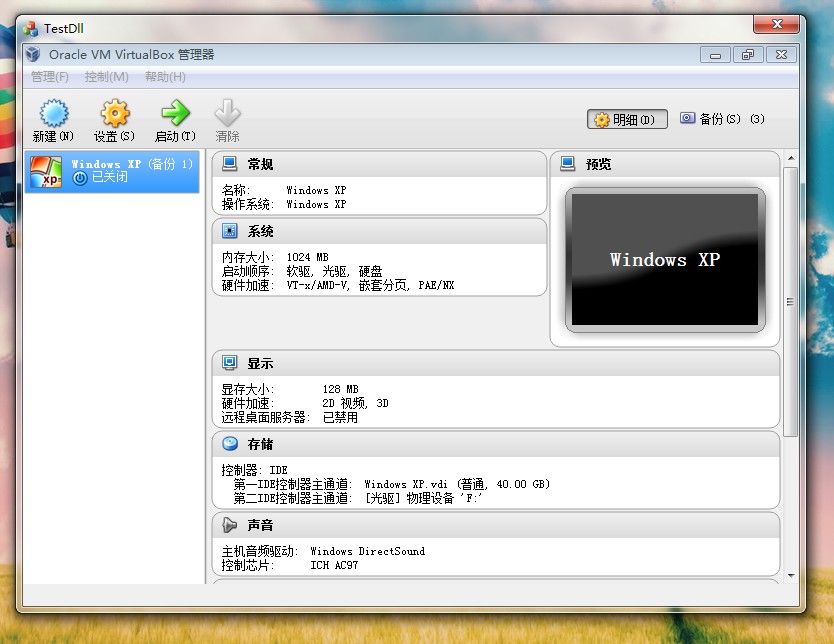The height and width of the screenshot is (644, 834).
Task: Open the 存储 section header link
Action: tap(260, 445)
